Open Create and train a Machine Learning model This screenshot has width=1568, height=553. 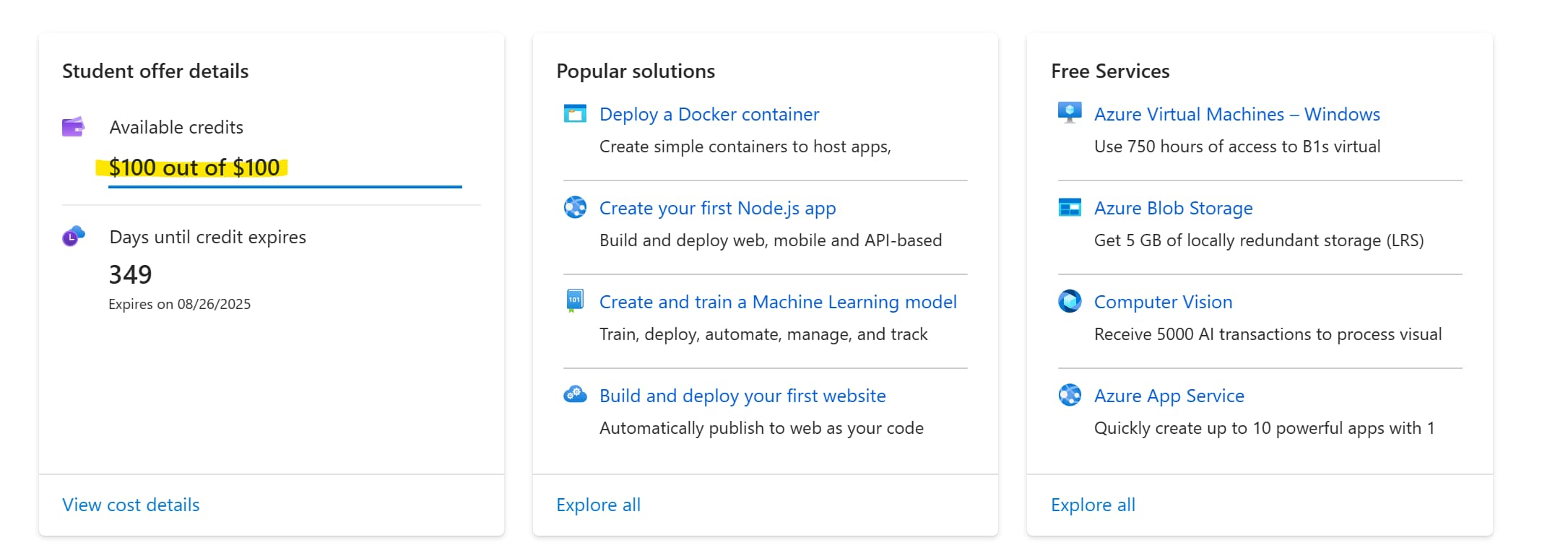pyautogui.click(x=778, y=302)
